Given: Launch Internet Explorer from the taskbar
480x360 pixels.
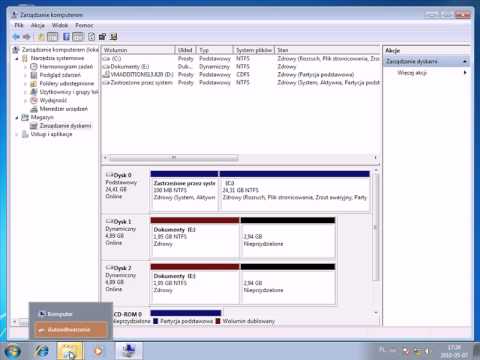Looking at the screenshot, I should 41,351.
